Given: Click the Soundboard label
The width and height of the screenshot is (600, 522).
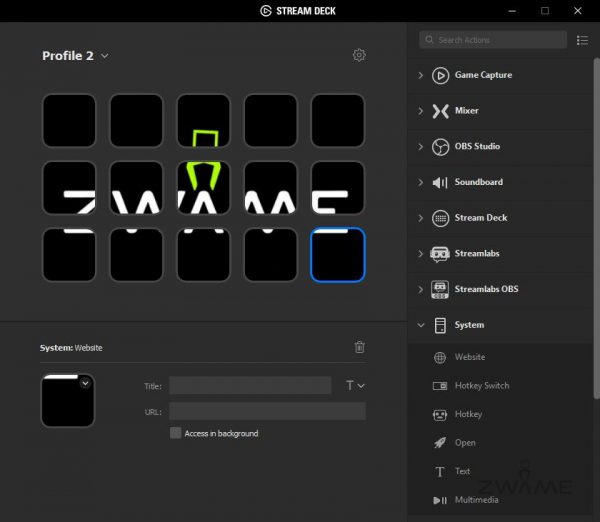Looking at the screenshot, I should (x=478, y=182).
